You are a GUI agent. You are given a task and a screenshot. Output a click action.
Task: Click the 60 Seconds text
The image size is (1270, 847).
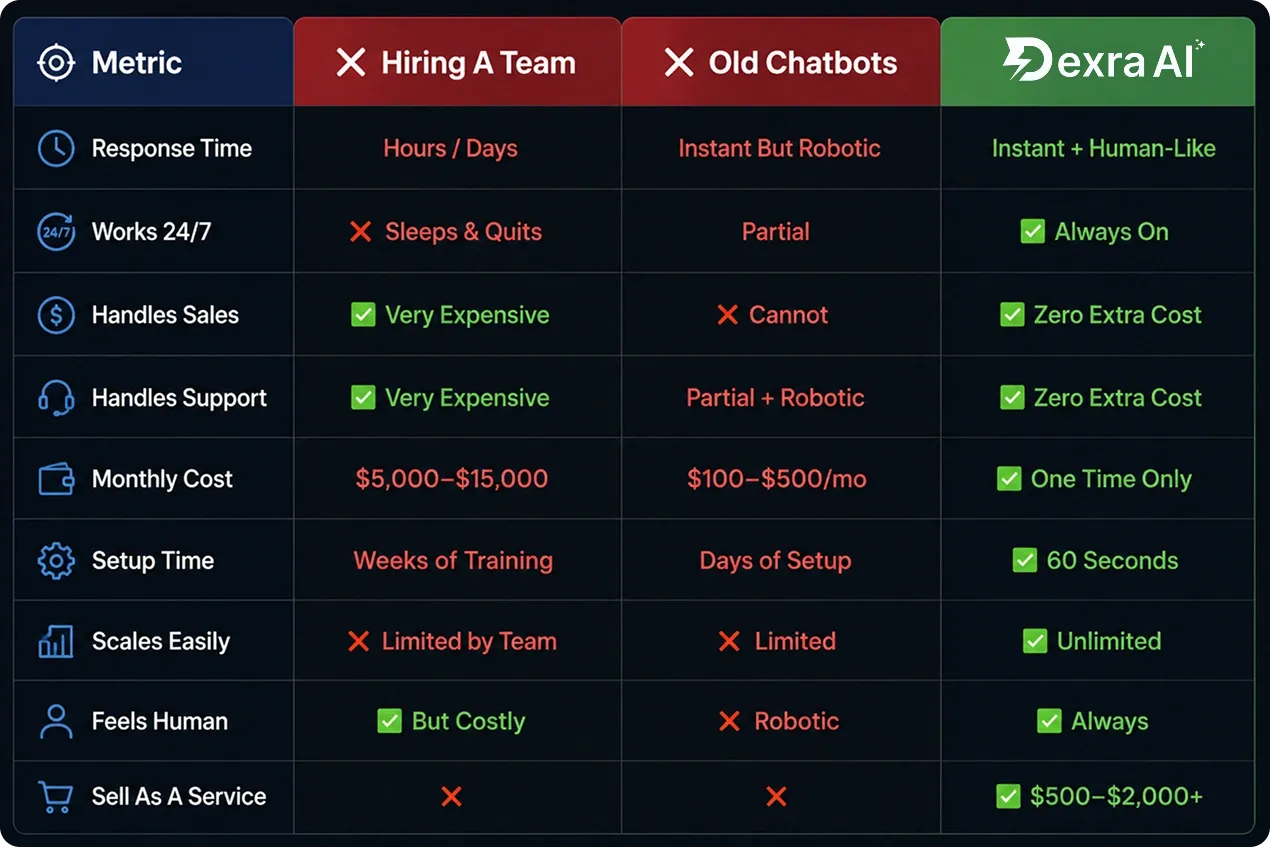pos(1113,561)
